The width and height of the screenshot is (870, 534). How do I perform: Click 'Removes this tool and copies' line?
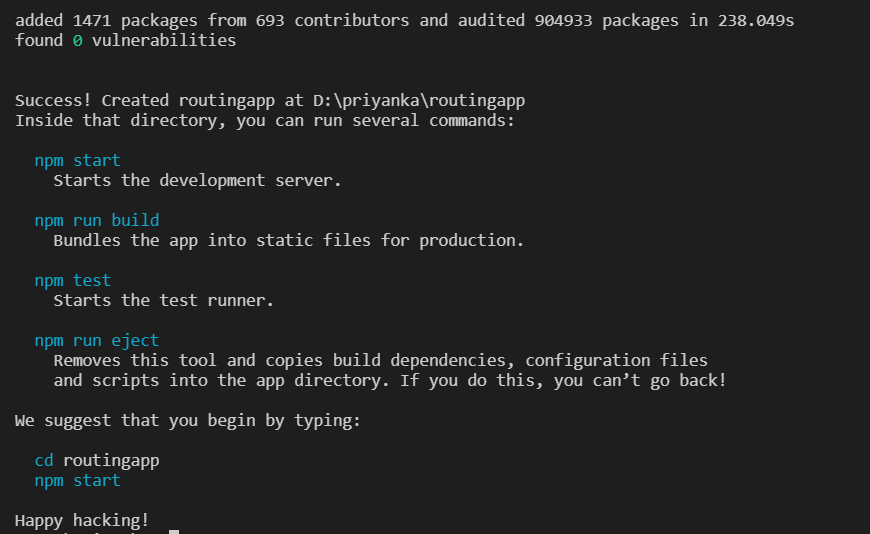tap(381, 361)
